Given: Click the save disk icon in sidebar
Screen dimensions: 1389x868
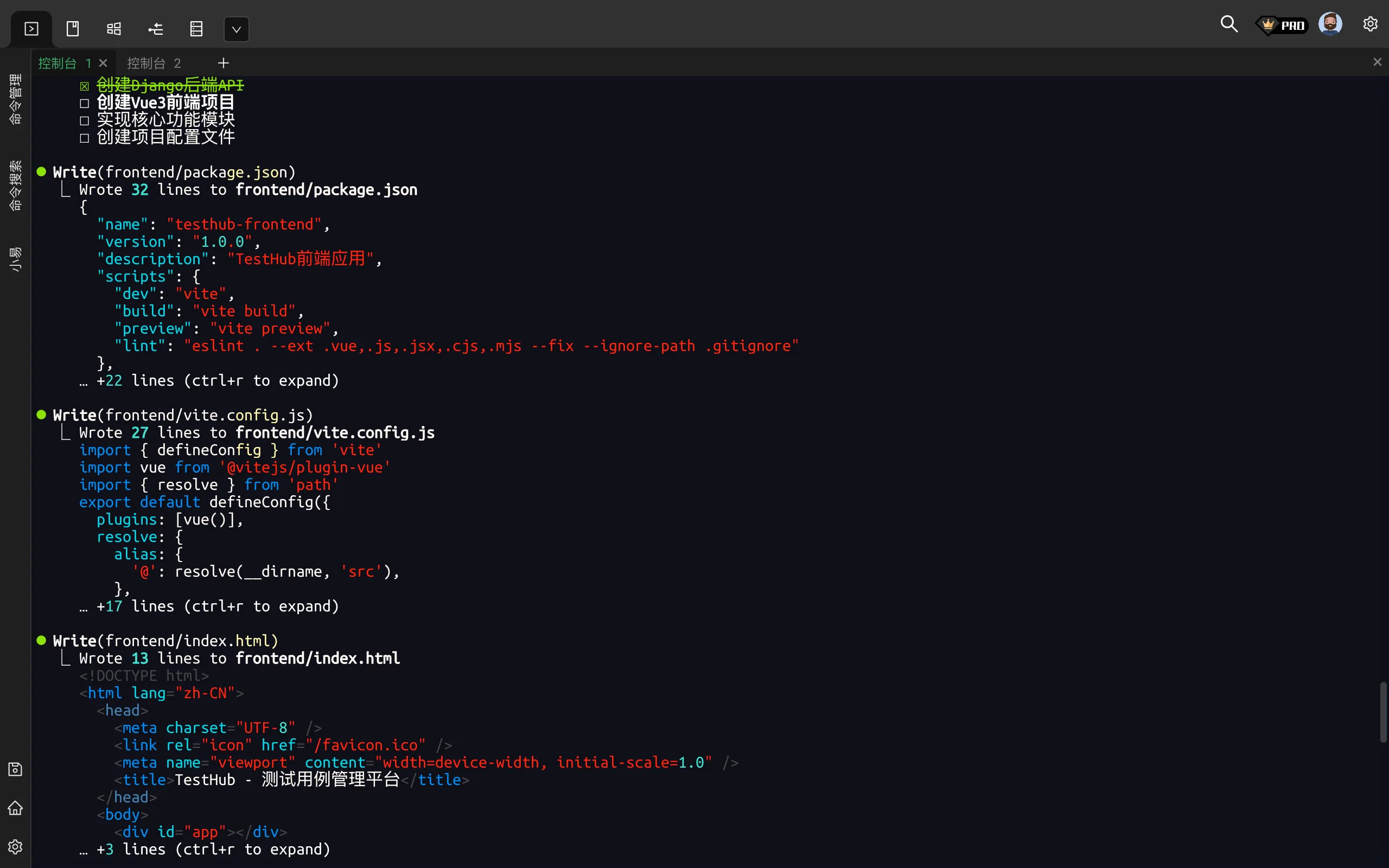Looking at the screenshot, I should tap(16, 769).
